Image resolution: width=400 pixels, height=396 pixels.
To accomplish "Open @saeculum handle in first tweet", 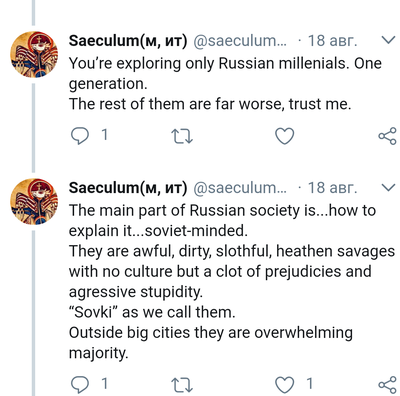I will 240,41.
